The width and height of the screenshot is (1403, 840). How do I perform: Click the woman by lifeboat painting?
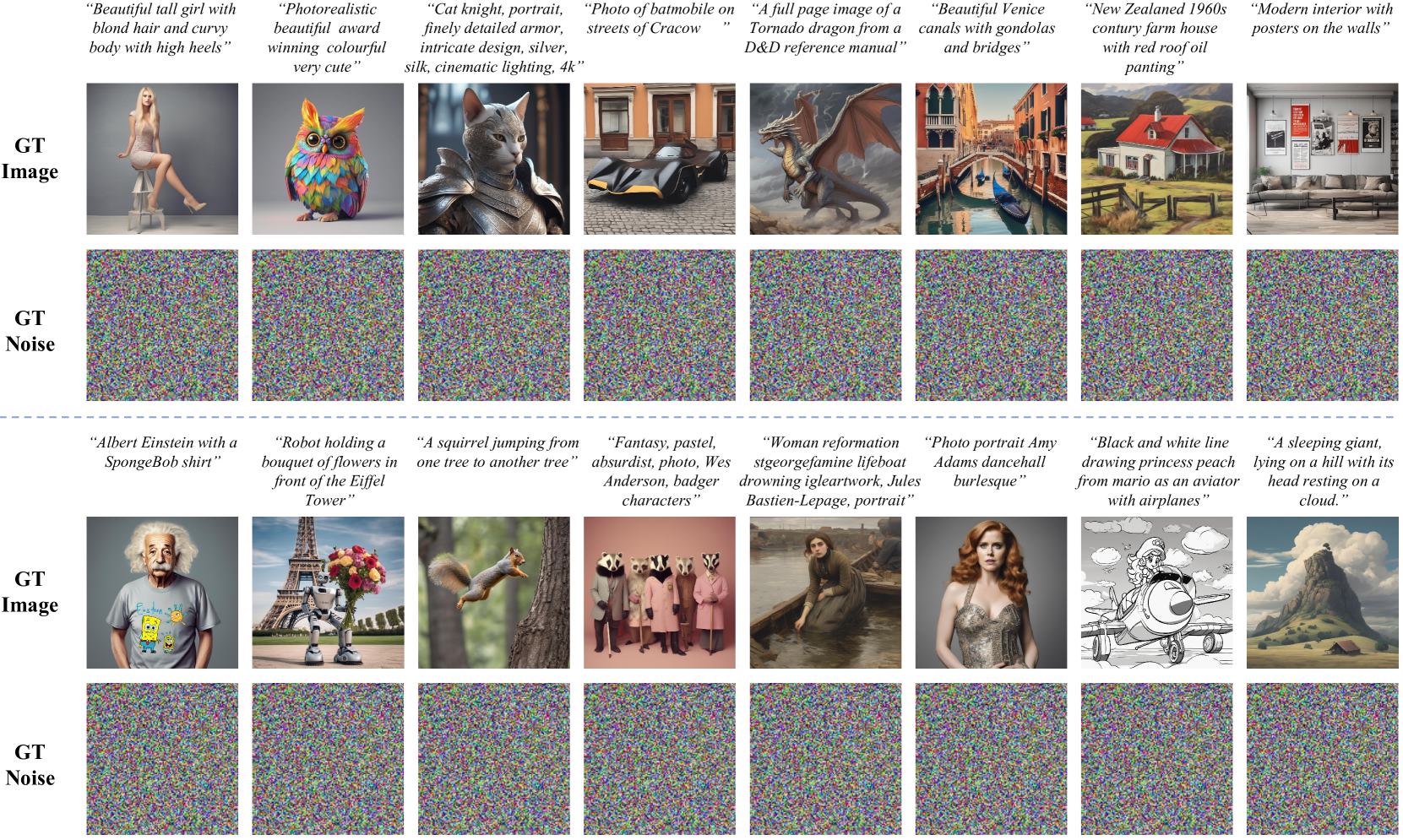click(x=825, y=593)
